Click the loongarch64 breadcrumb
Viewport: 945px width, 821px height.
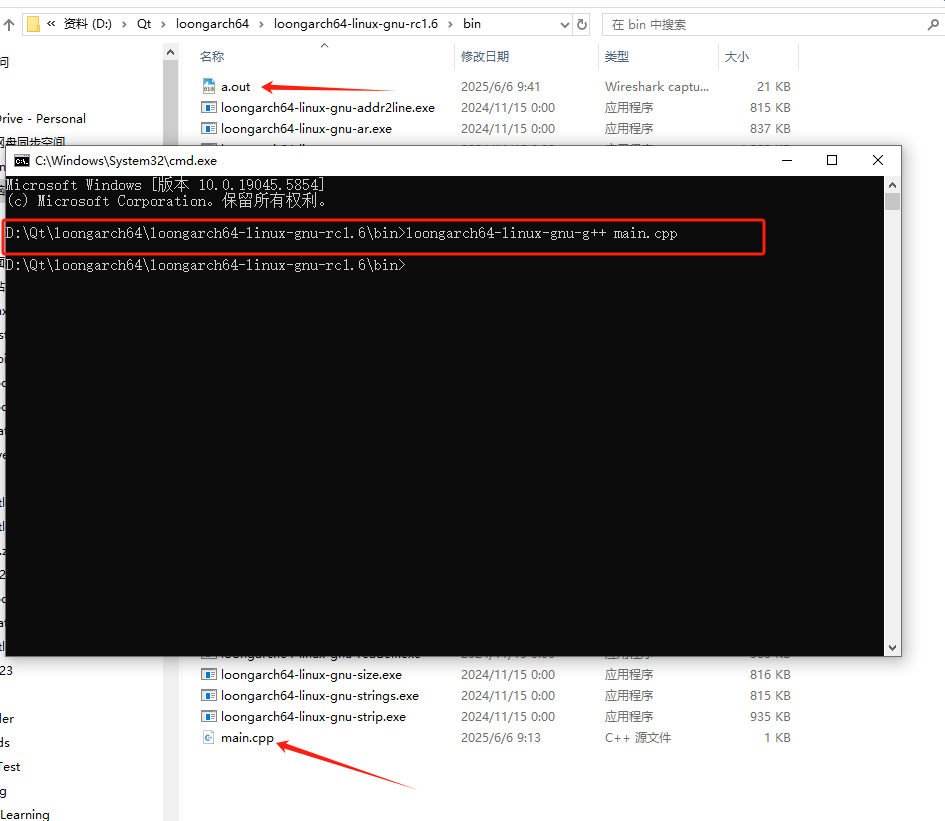[212, 24]
